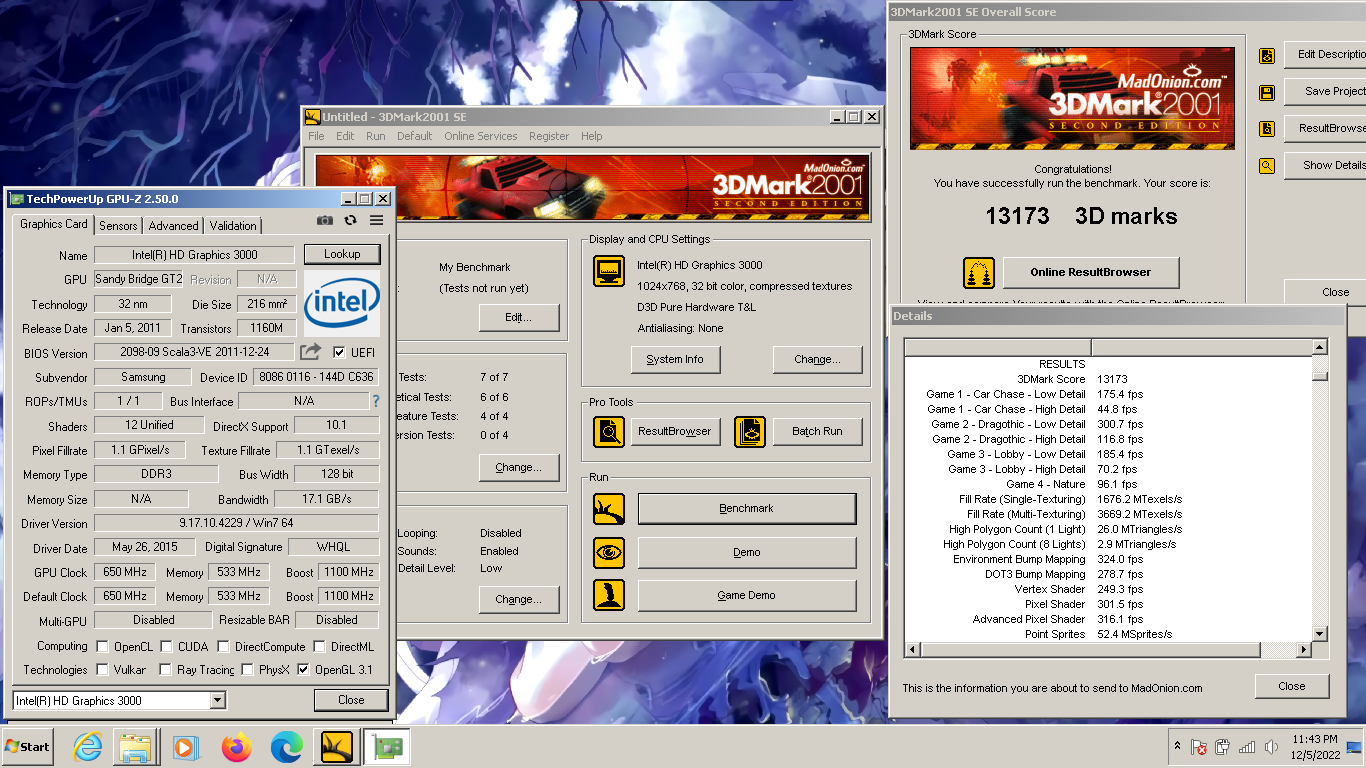This screenshot has height=768, width=1366.
Task: Open Microsoft Edge from the taskbar
Action: [x=287, y=747]
